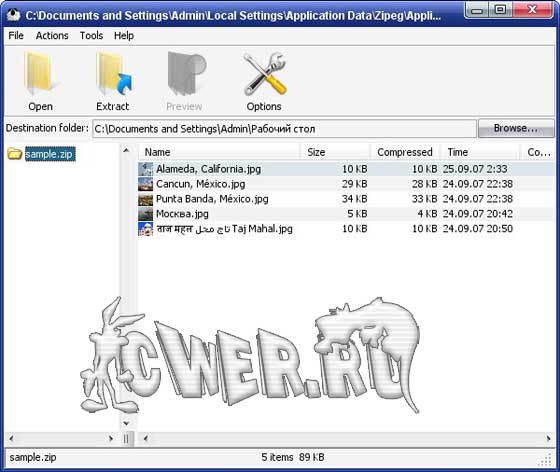Click the Extract toolbar icon

pyautogui.click(x=114, y=74)
